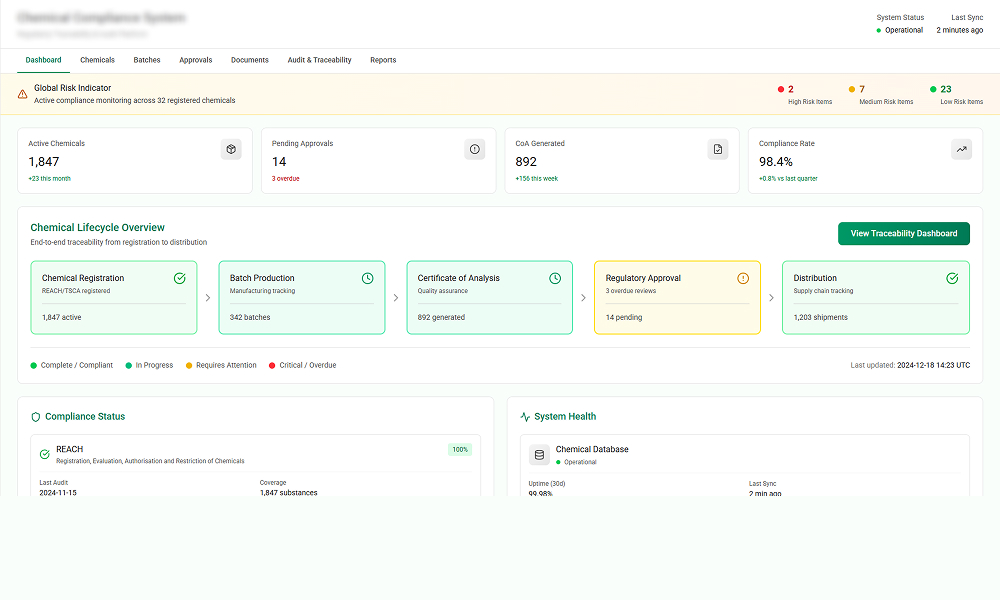The image size is (1000, 600).
Task: Click the Pending Approvals alert icon
Action: click(475, 149)
